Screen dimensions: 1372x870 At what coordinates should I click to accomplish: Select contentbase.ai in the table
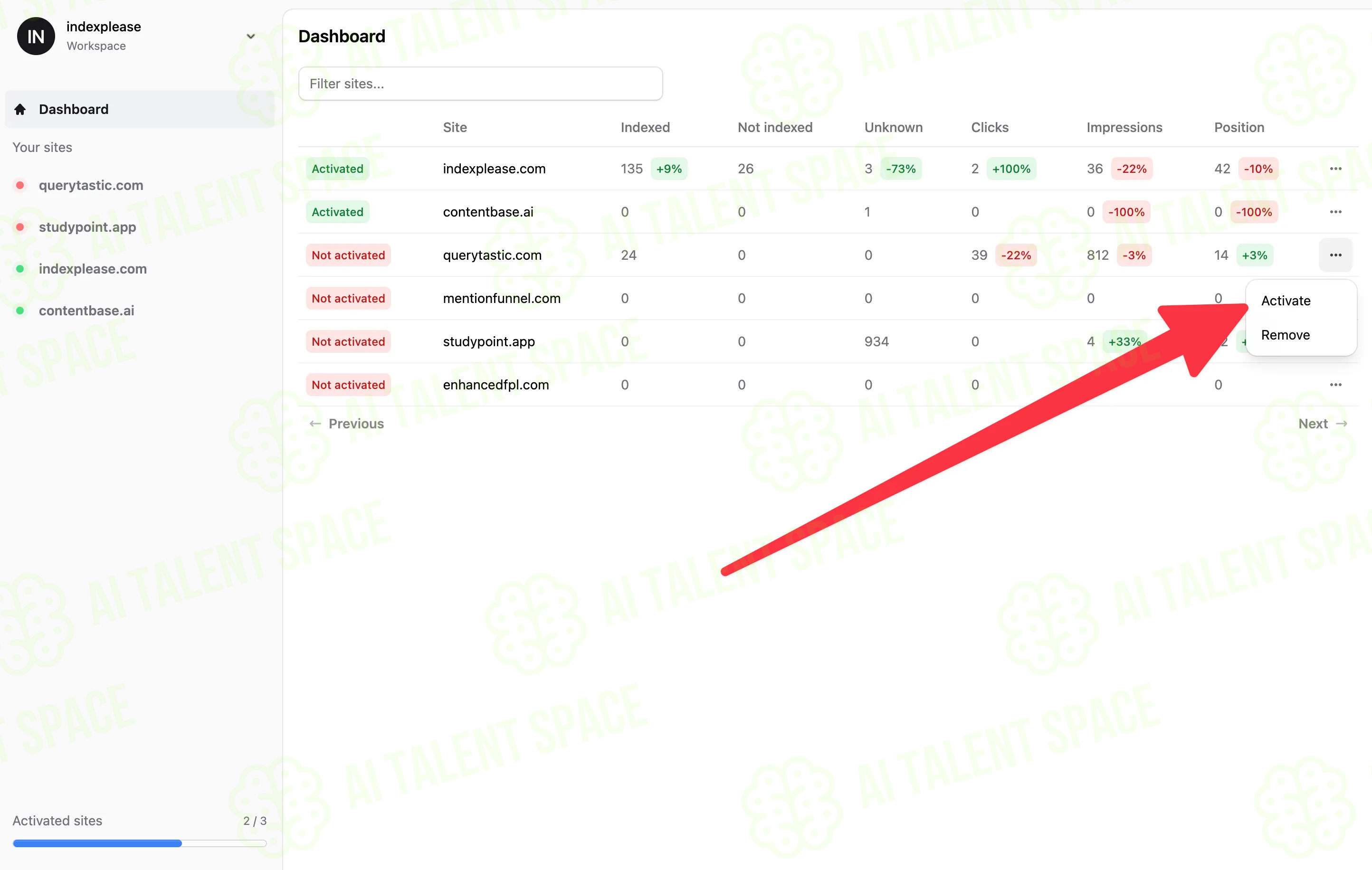(488, 212)
